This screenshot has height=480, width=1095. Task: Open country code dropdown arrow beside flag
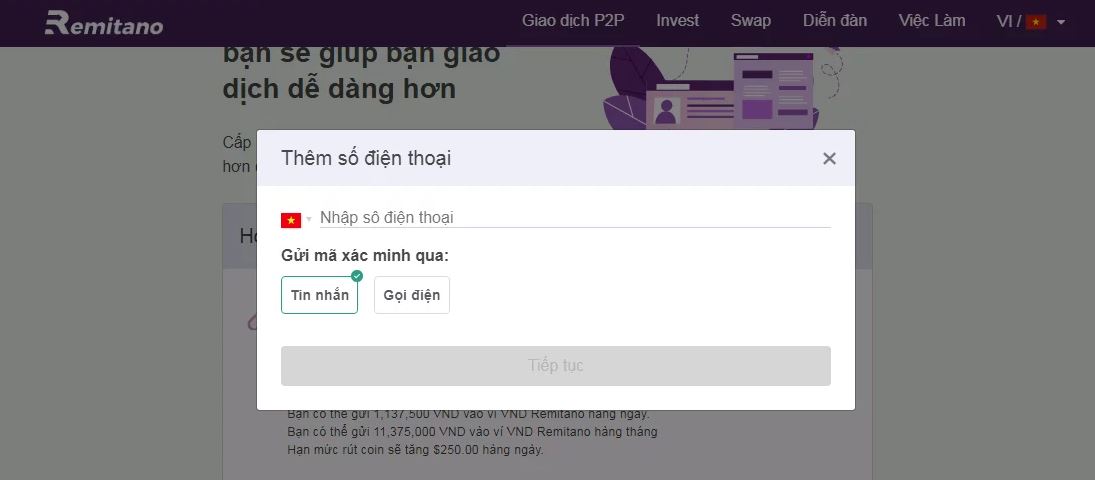[x=309, y=221]
